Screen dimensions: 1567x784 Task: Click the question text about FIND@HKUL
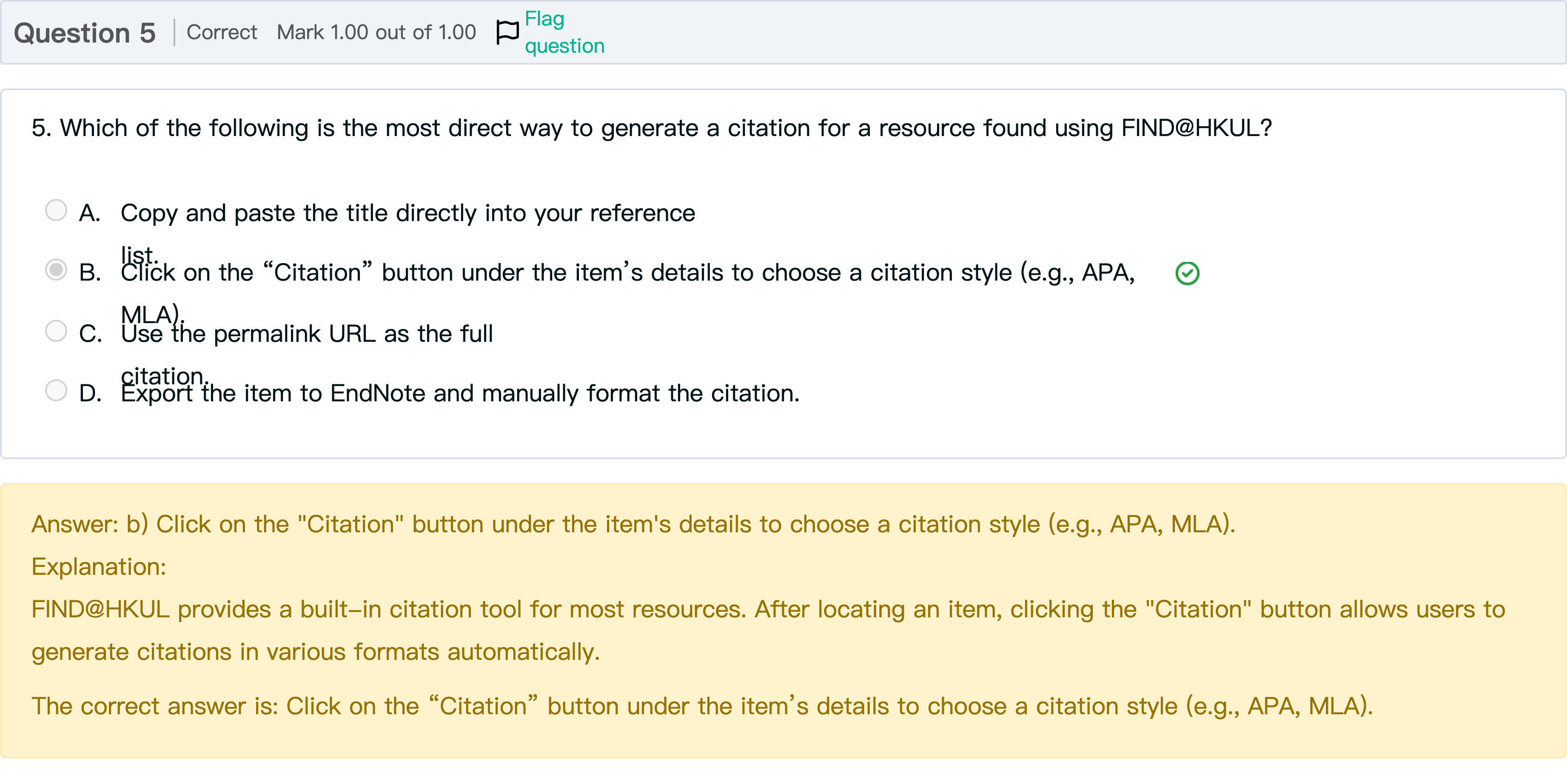651,128
